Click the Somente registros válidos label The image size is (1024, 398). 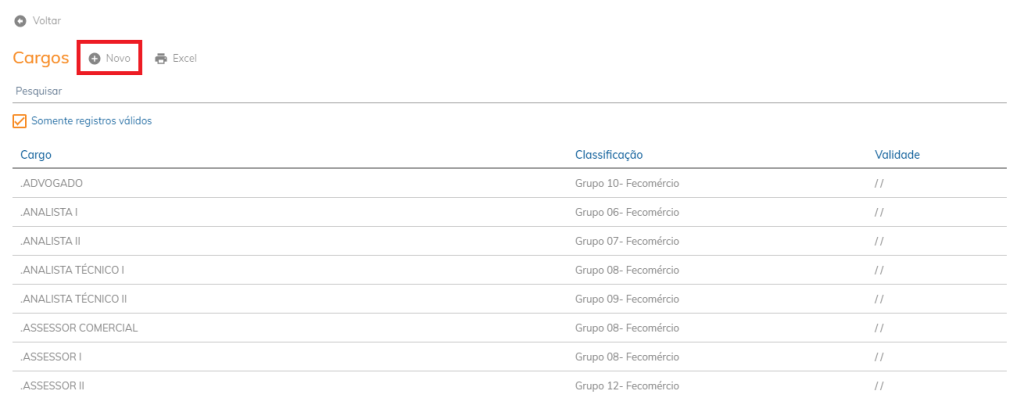pyautogui.click(x=91, y=121)
